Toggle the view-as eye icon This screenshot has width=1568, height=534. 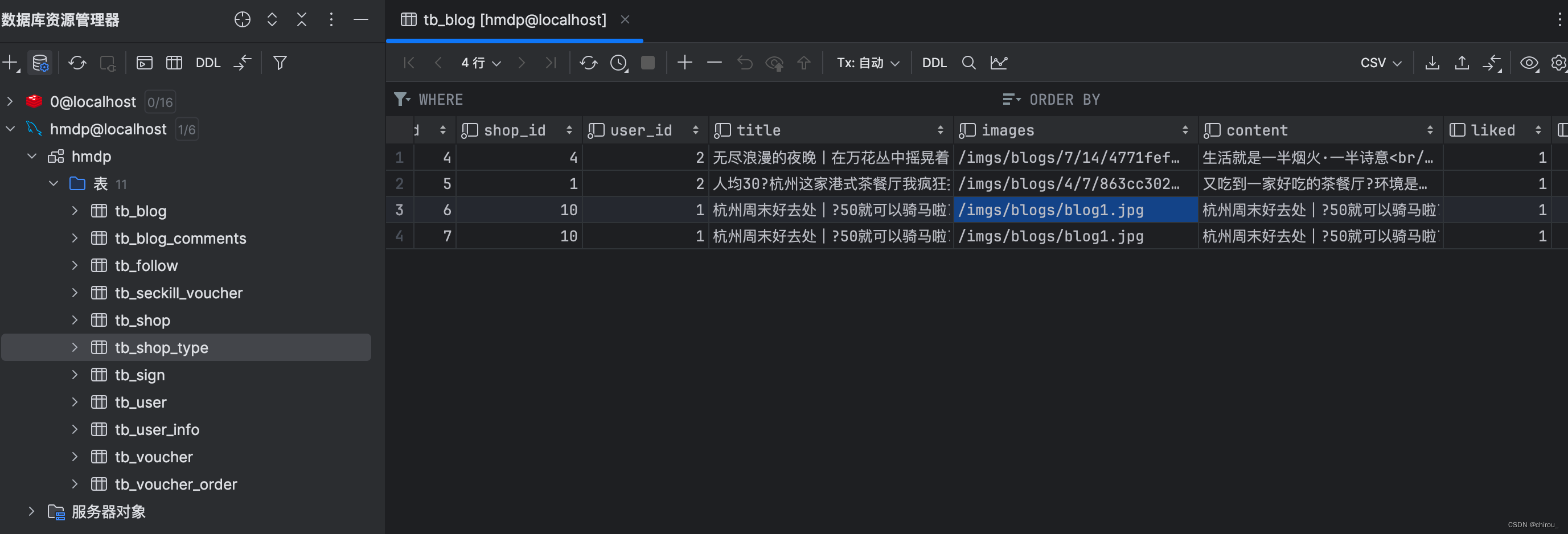[1529, 63]
